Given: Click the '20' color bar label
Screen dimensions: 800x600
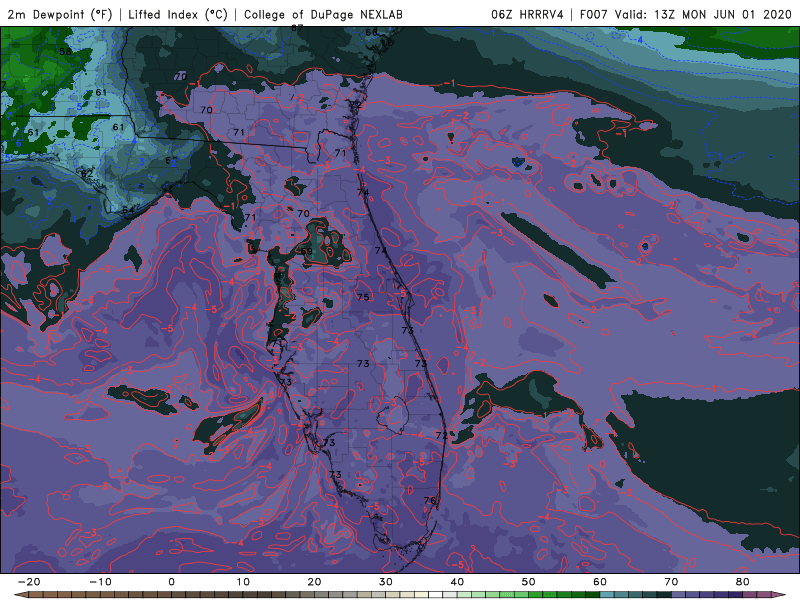Looking at the screenshot, I should click(x=314, y=582).
